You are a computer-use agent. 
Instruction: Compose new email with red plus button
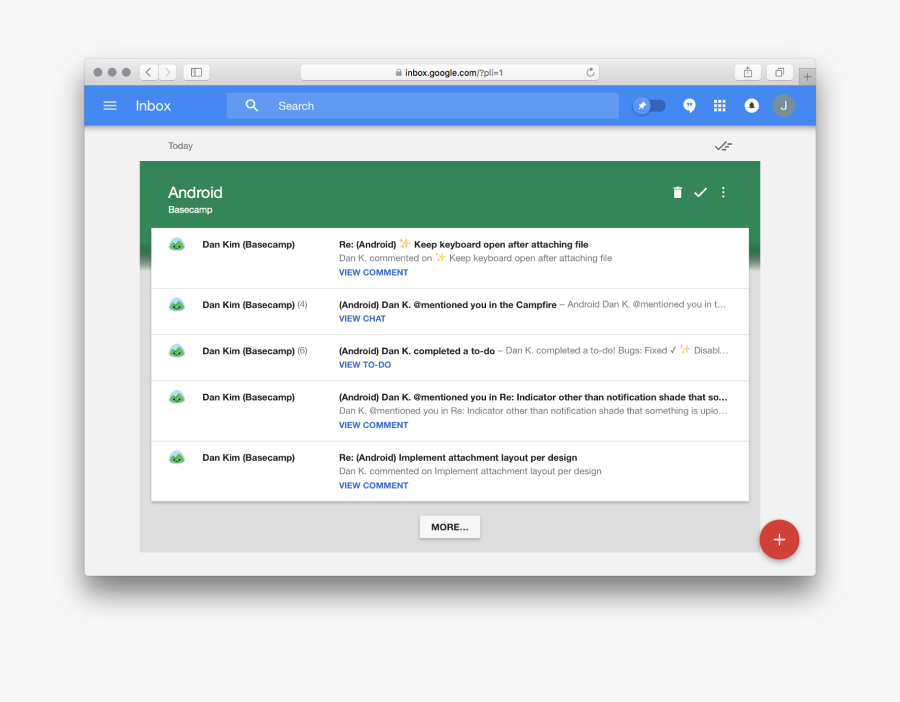coord(779,540)
